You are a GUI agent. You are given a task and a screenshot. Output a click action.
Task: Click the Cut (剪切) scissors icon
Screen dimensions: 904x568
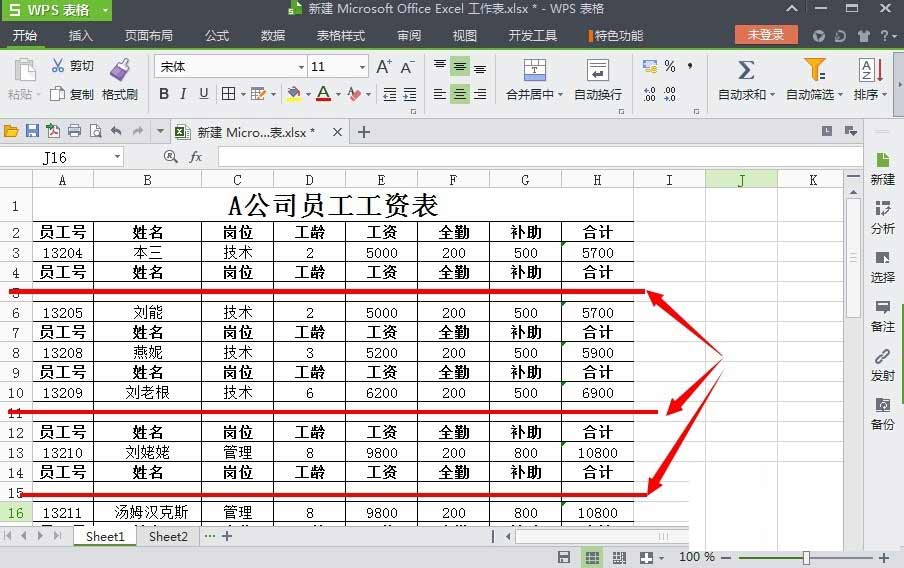click(x=58, y=66)
